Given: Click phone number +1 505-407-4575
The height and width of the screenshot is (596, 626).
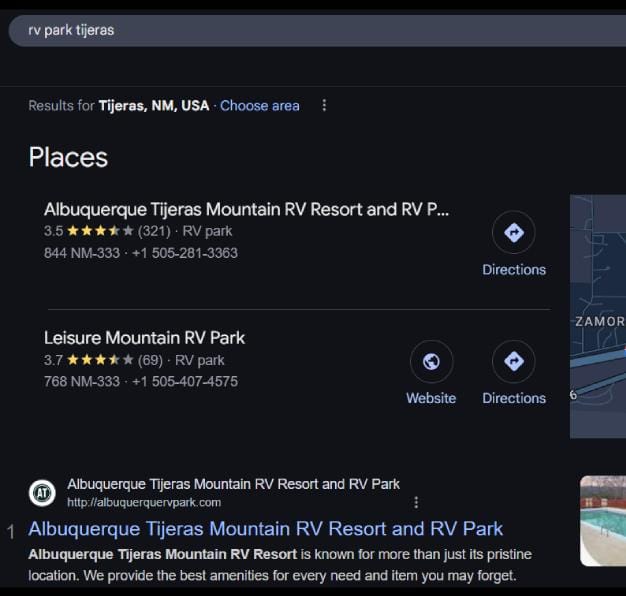Looking at the screenshot, I should point(185,382).
